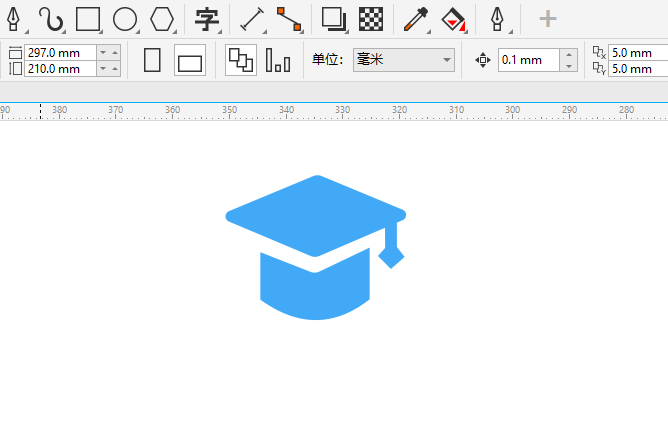This screenshot has height=432, width=668.
Task: Click the plus quick customize button
Action: [548, 19]
